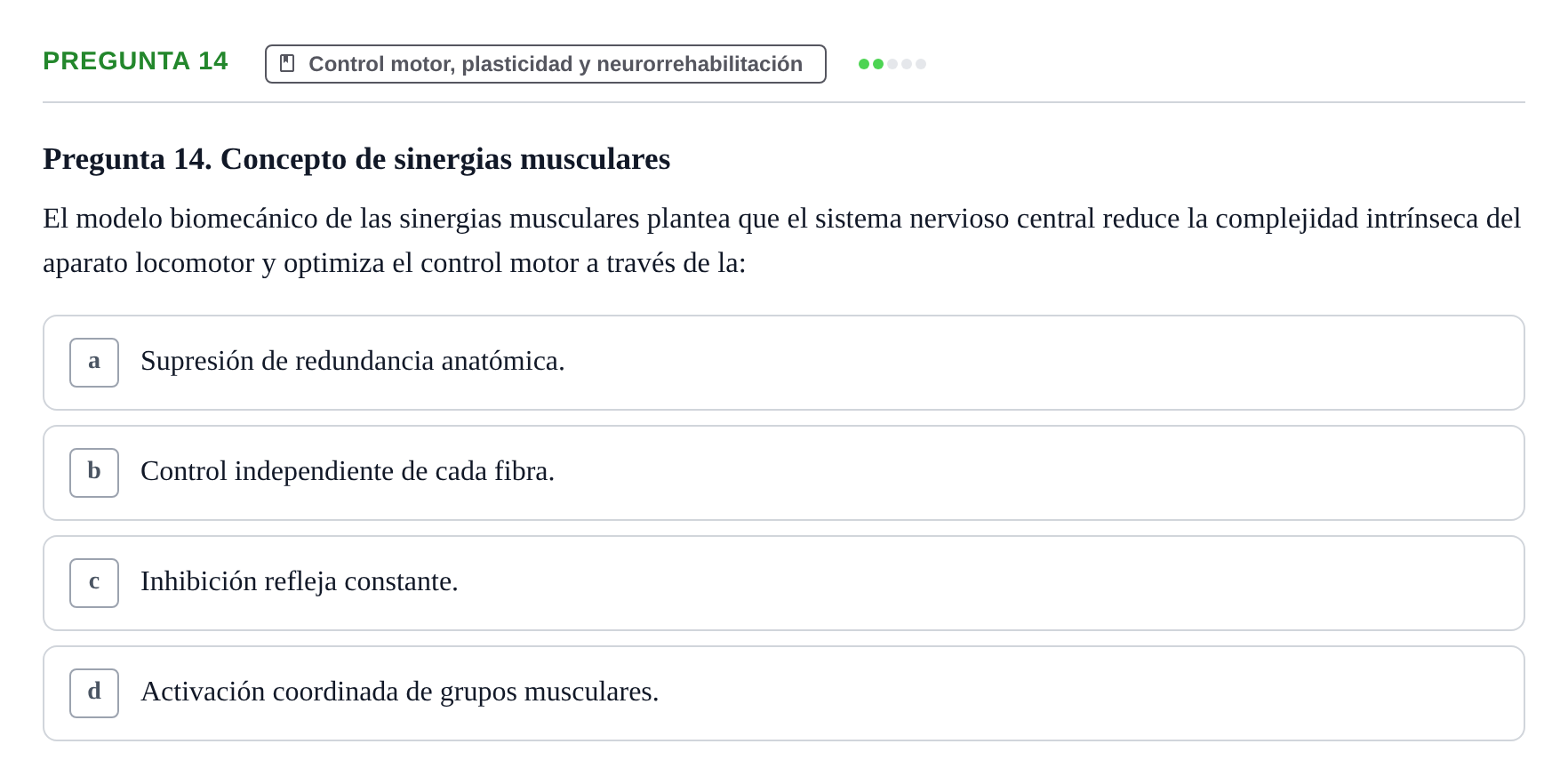1568x784 pixels.
Task: Select answer 'Control independiente de cada fibra'
Action: point(784,473)
